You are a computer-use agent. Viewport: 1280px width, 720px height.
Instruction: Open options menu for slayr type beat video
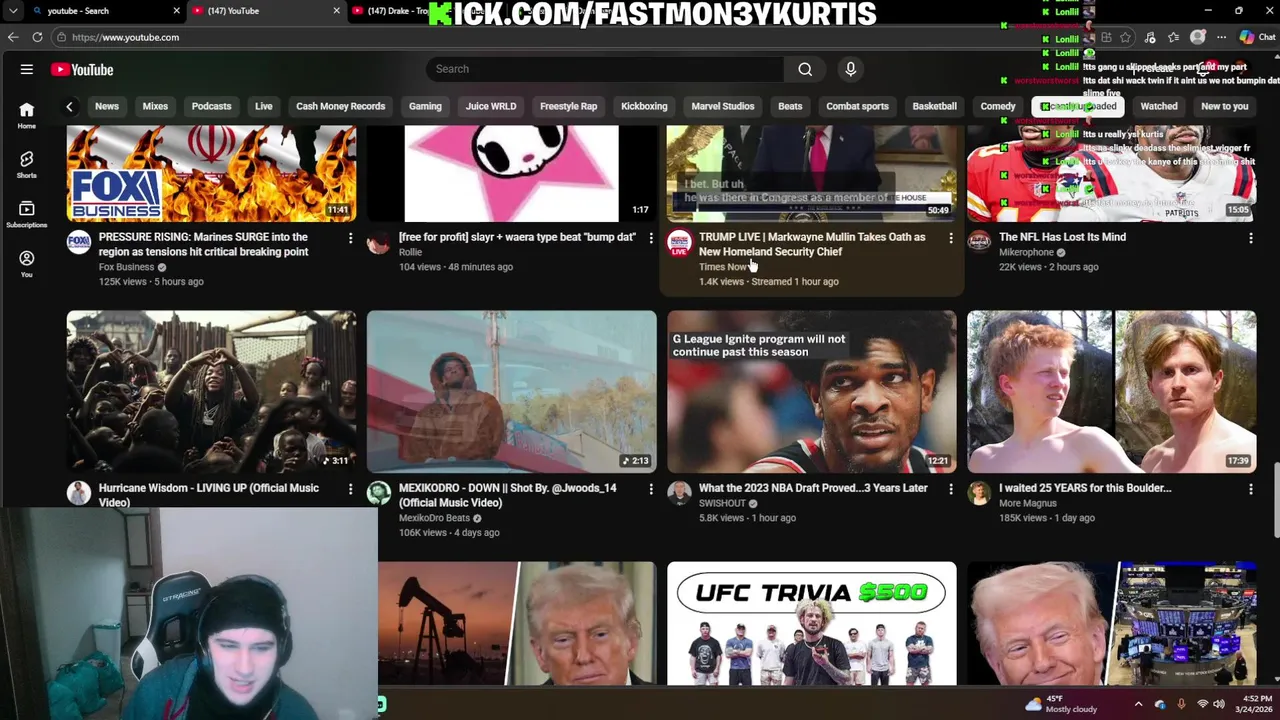point(651,238)
